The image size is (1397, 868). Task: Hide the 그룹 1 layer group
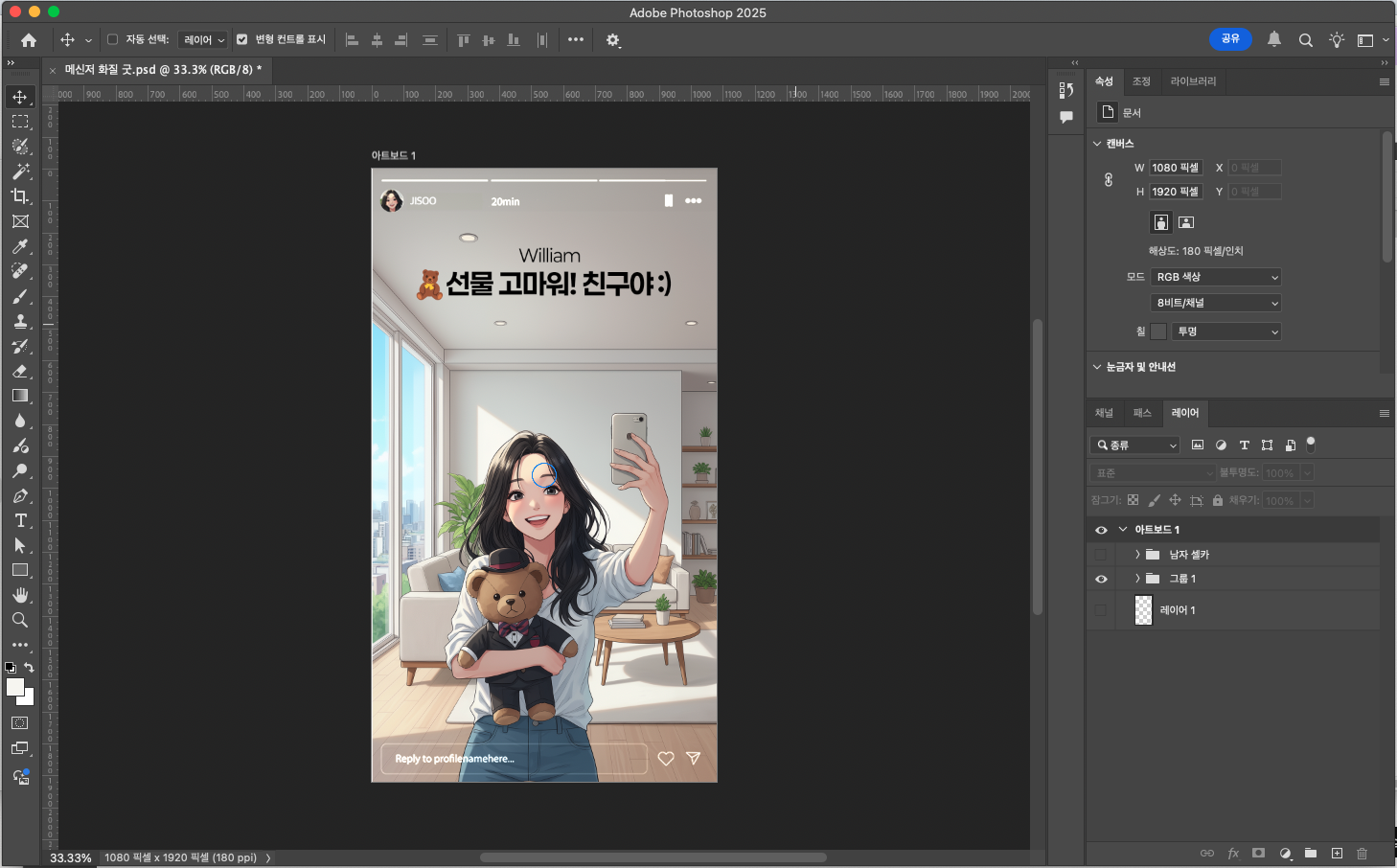(x=1101, y=579)
